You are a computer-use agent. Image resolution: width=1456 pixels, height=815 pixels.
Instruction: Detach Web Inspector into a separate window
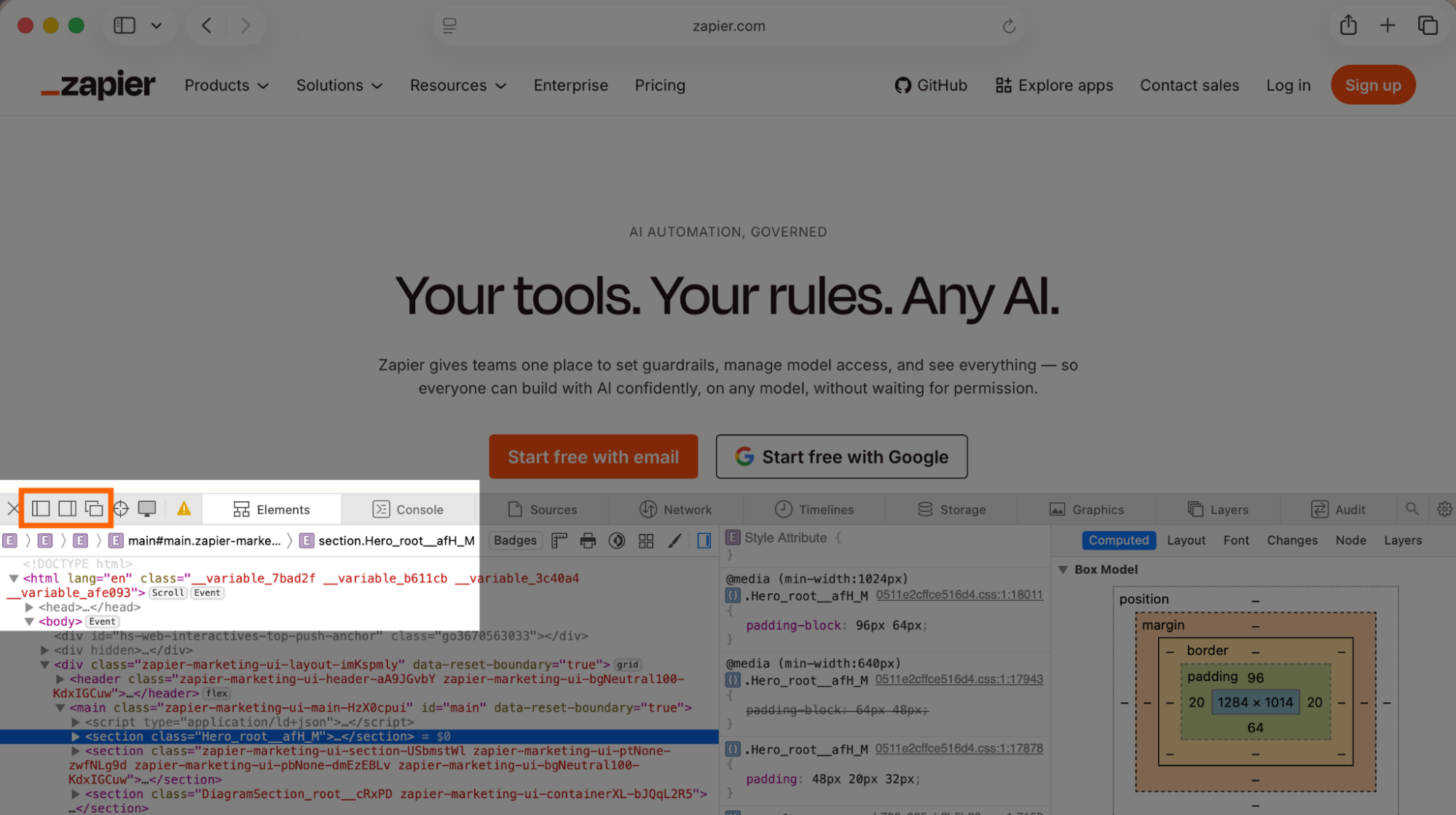point(94,508)
